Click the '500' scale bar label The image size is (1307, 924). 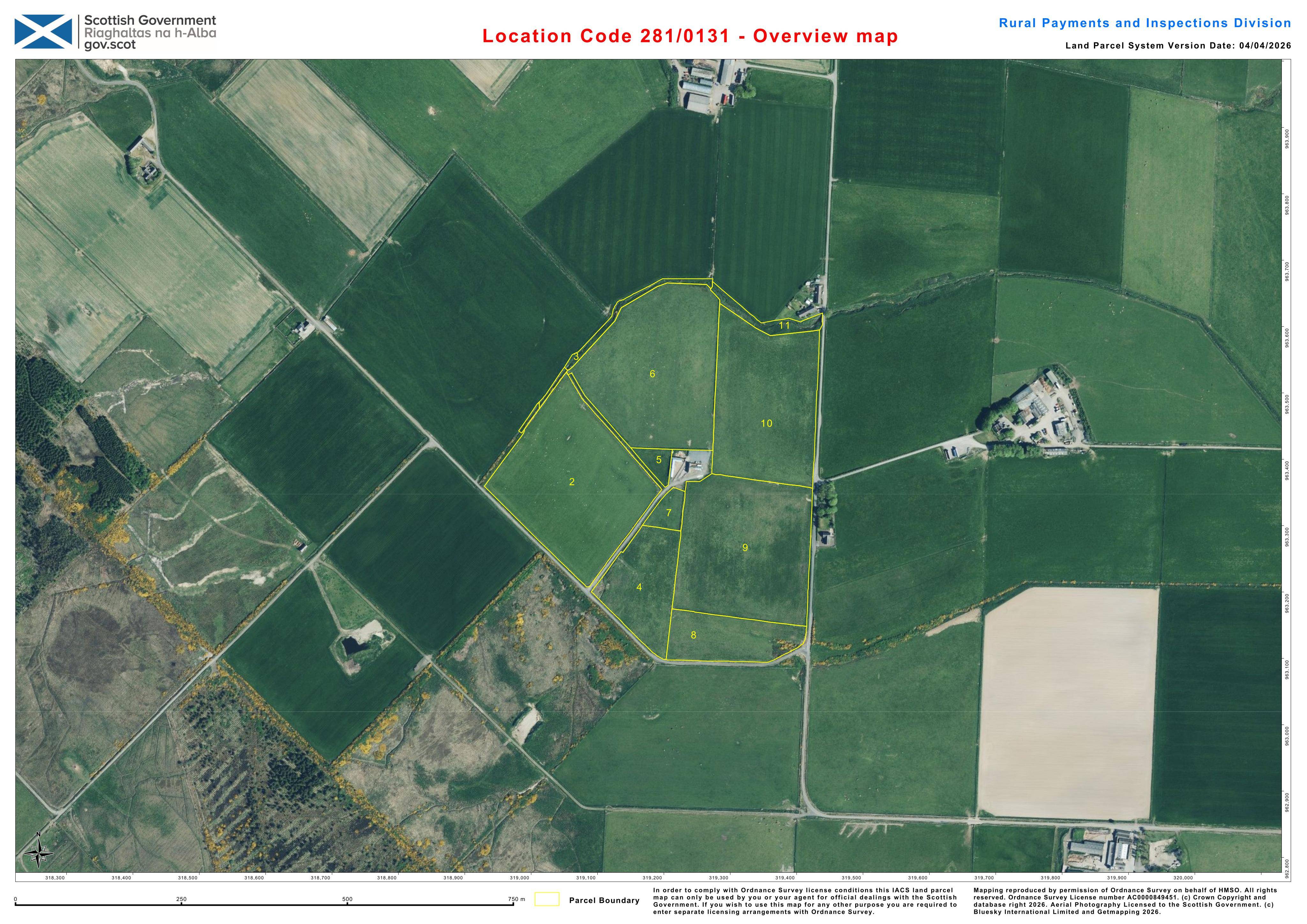point(347,899)
